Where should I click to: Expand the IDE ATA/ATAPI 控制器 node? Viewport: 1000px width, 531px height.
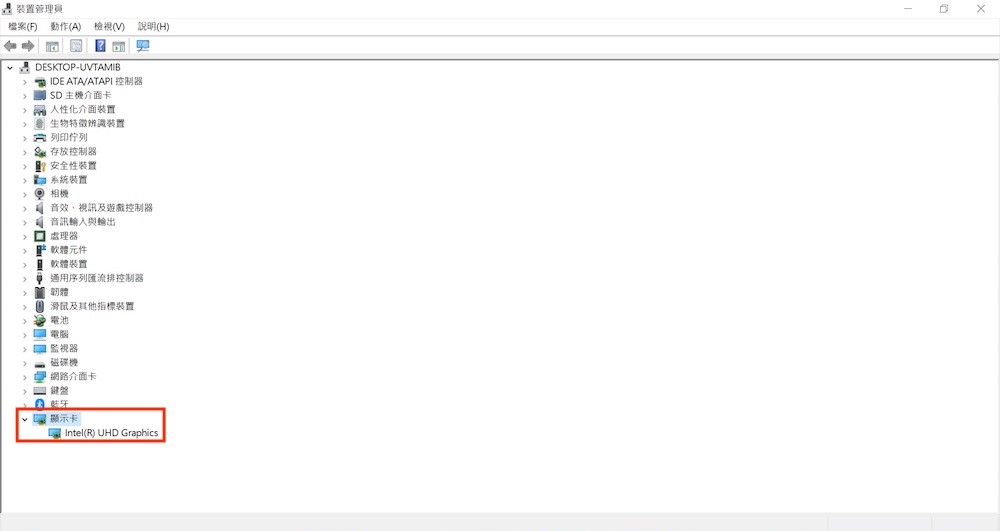click(x=25, y=82)
